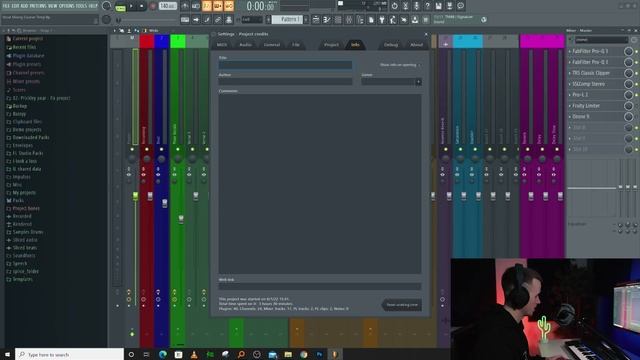The width and height of the screenshot is (640, 360).
Task: Open the playlist view from toolbar
Action: [316, 19]
